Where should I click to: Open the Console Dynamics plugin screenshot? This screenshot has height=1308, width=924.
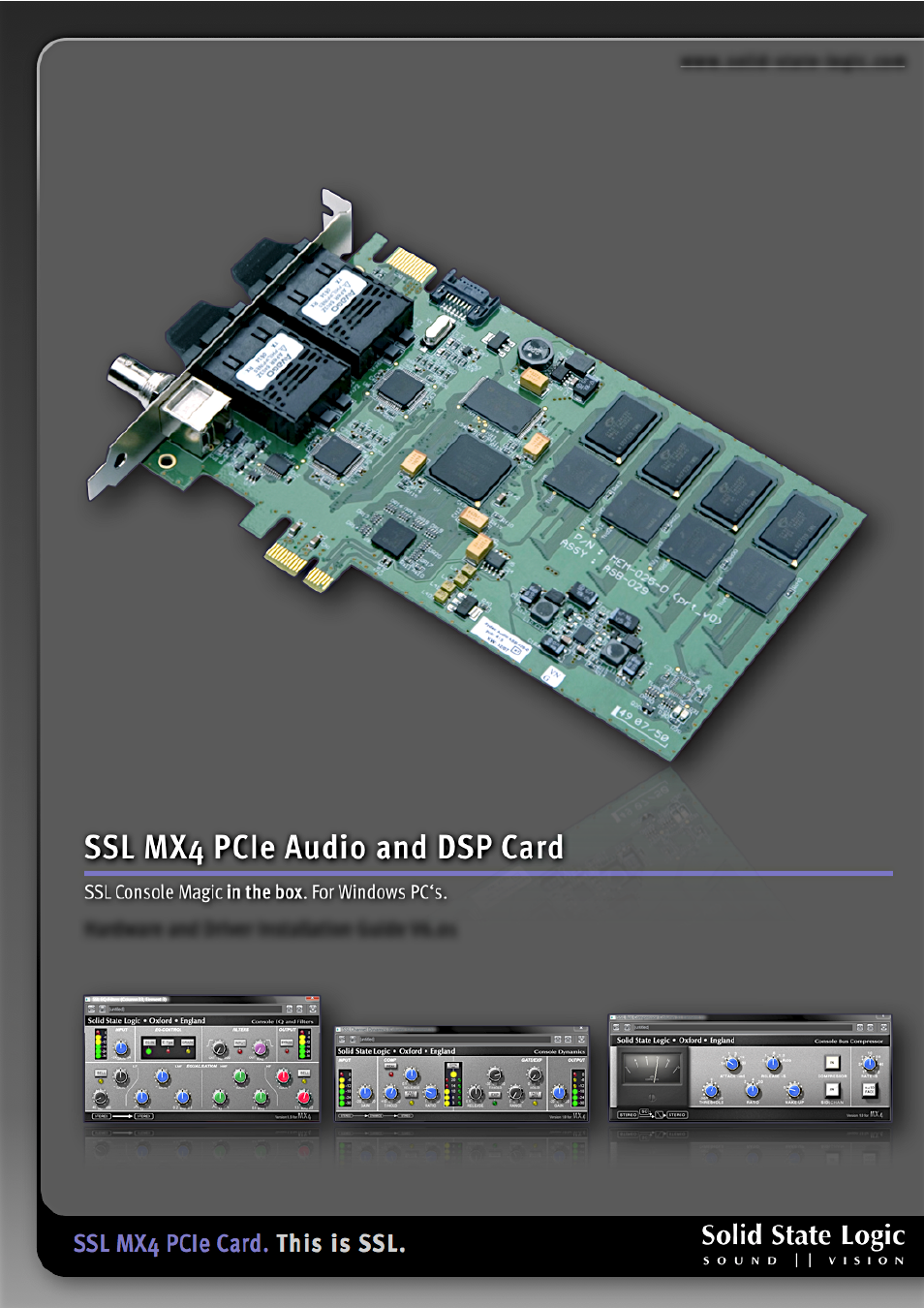(x=462, y=1074)
